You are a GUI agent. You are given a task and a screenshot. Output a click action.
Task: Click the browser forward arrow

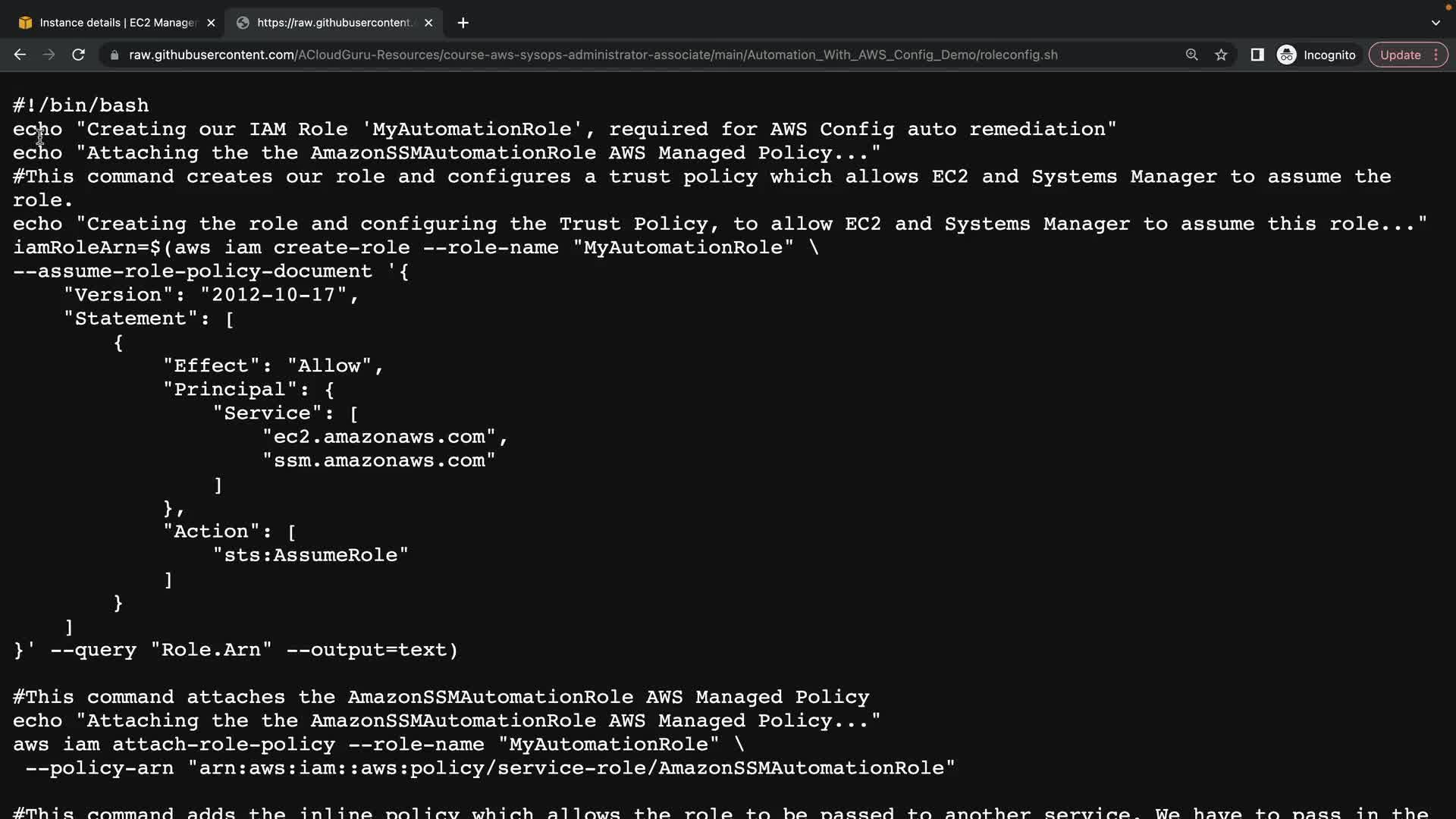tap(49, 55)
